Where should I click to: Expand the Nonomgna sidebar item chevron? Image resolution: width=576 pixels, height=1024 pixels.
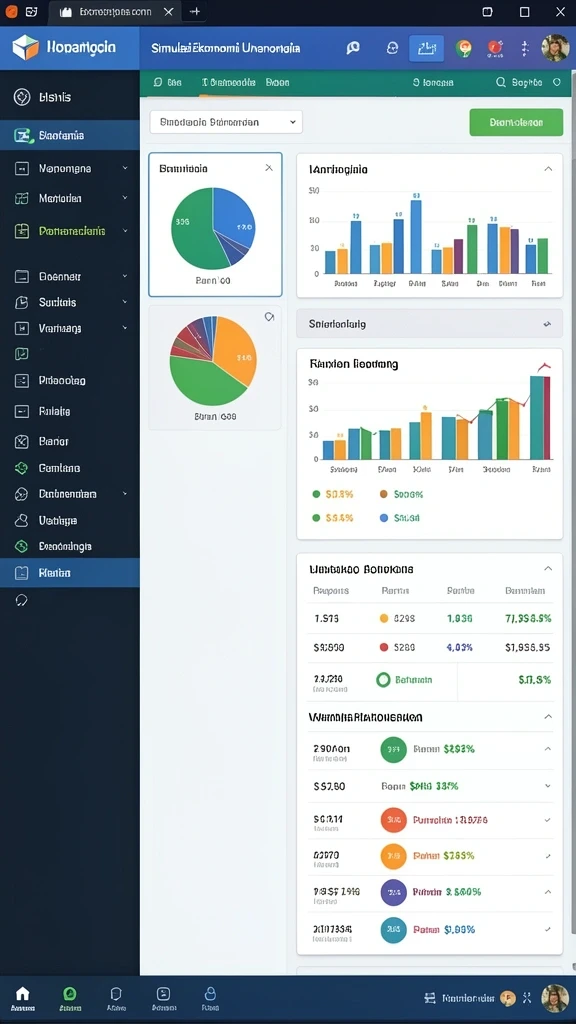pos(125,168)
